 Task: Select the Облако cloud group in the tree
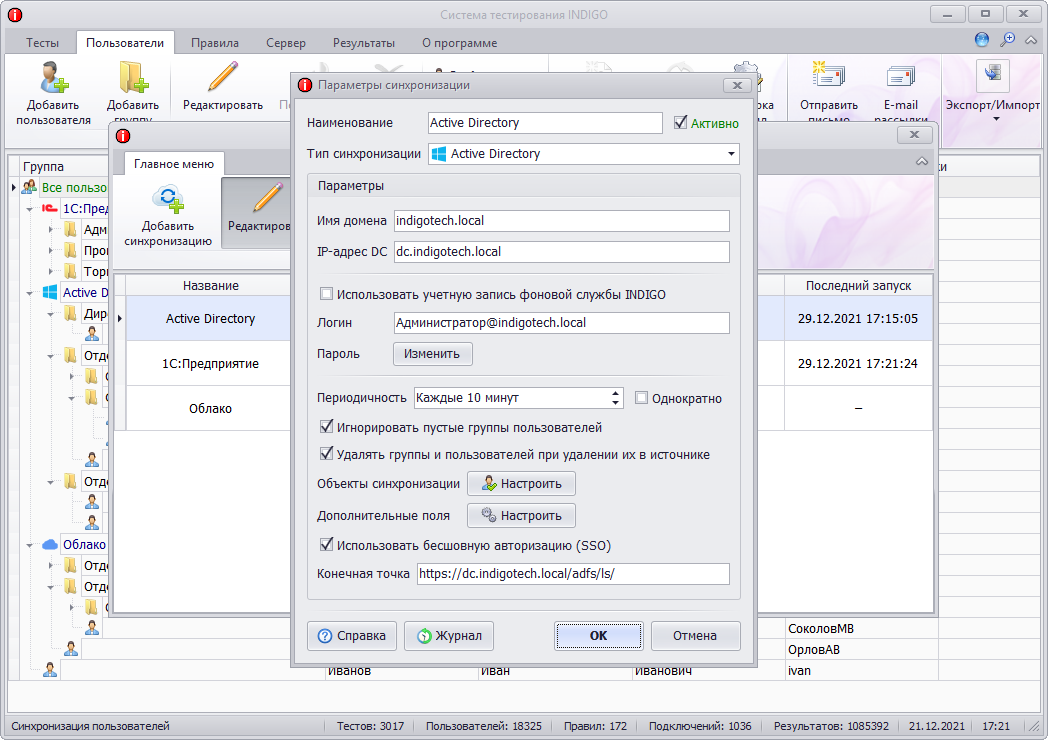[x=84, y=544]
